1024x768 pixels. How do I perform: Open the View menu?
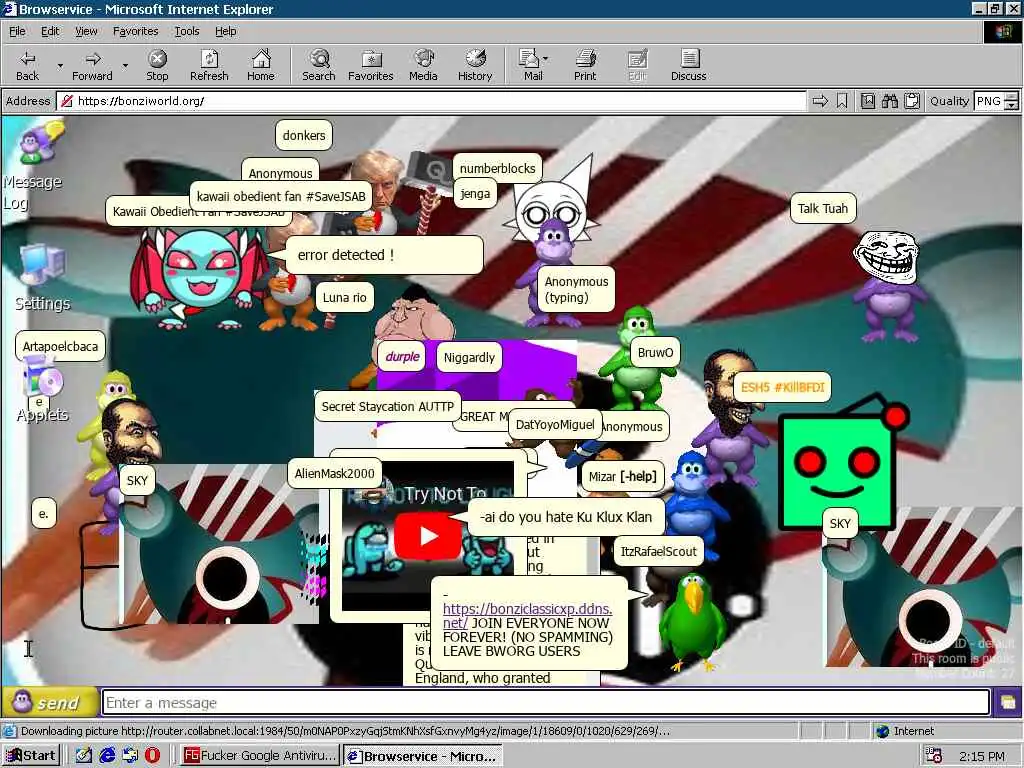(86, 31)
